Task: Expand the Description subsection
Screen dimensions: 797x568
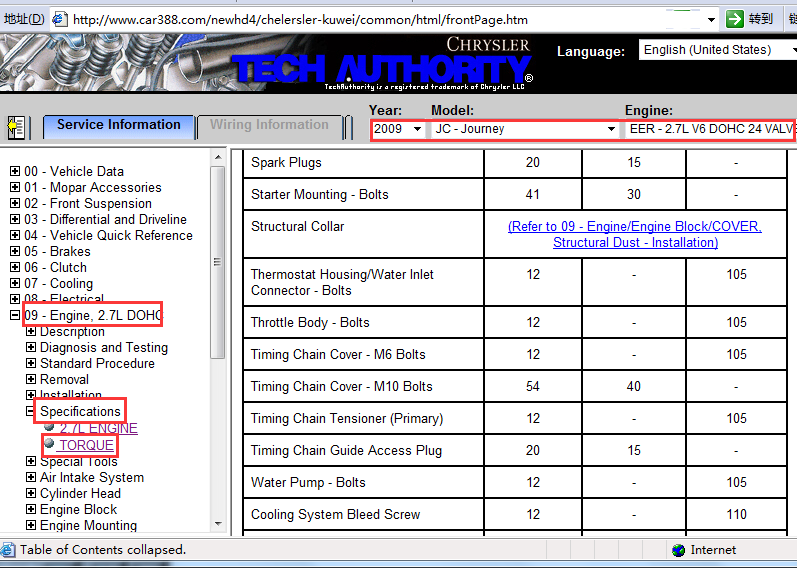Action: coord(31,332)
